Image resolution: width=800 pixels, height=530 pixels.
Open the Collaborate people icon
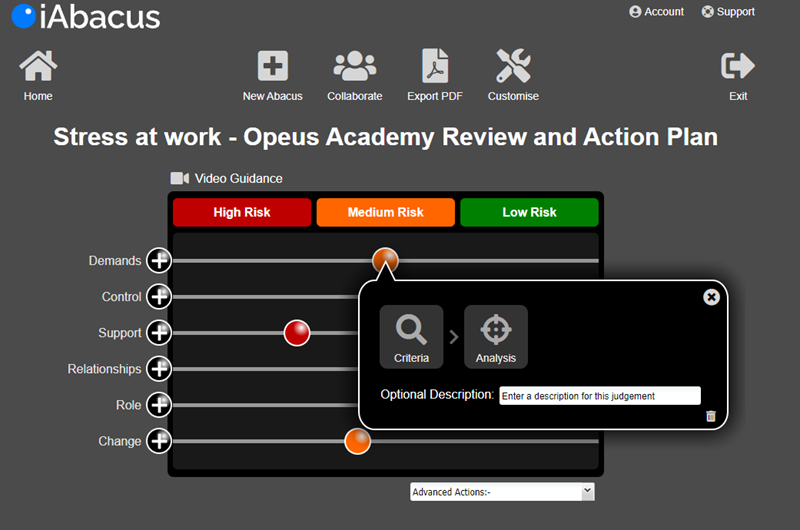coord(355,66)
